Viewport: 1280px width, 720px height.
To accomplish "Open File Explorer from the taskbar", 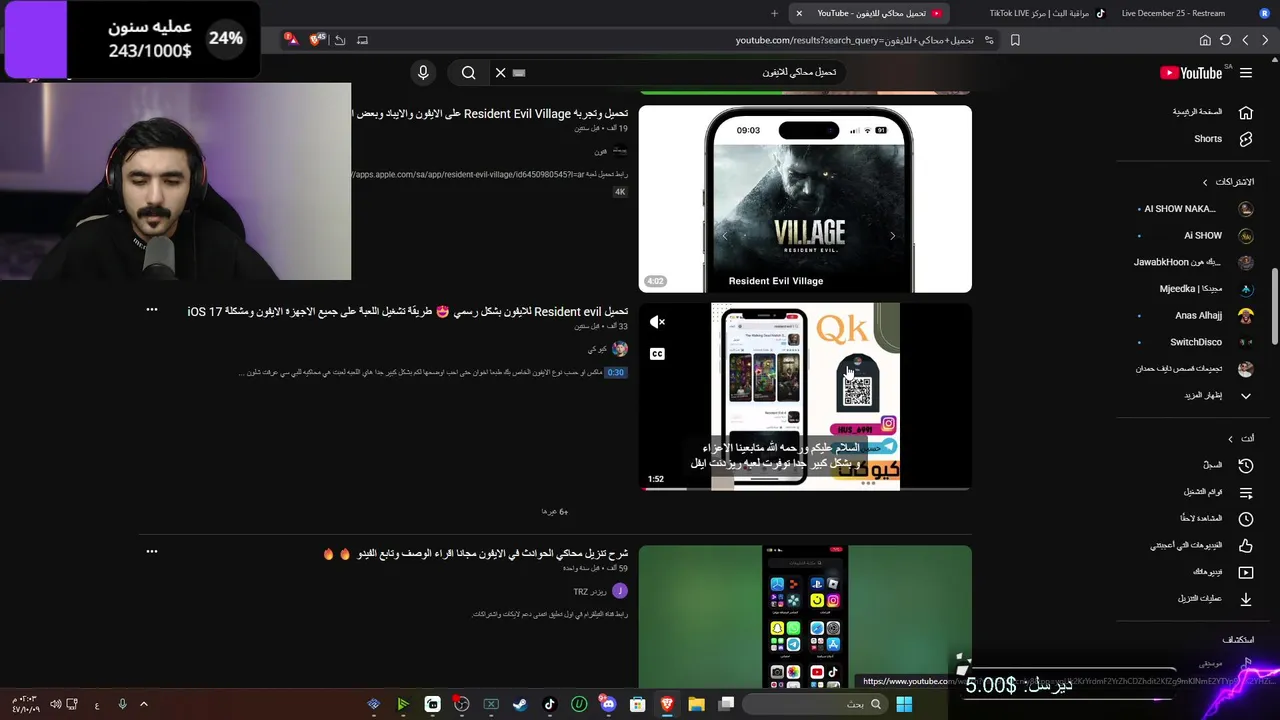I will point(696,704).
